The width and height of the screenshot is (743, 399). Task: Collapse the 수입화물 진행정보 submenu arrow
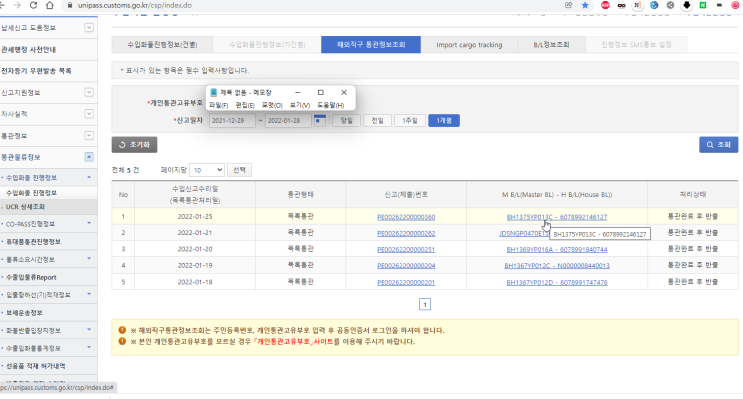tap(89, 177)
